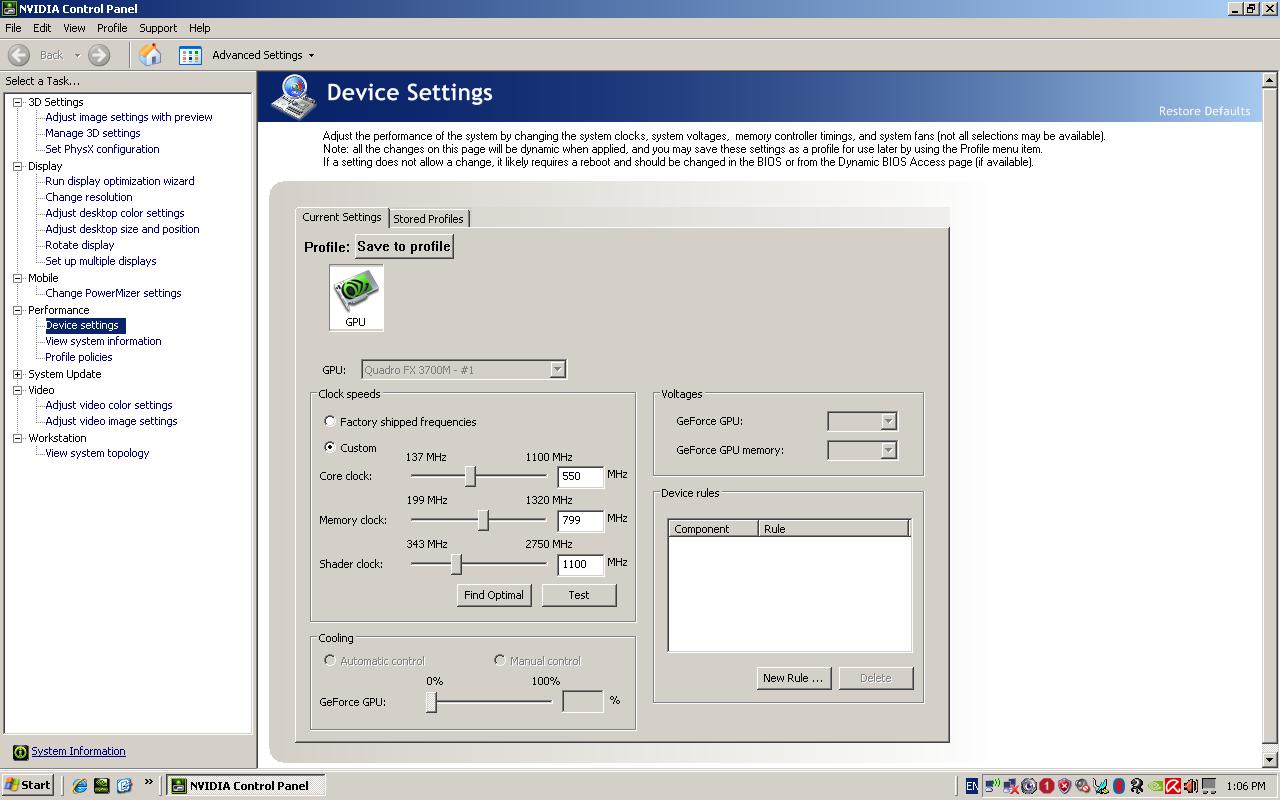Click the Core clock MHz input field

(x=581, y=477)
